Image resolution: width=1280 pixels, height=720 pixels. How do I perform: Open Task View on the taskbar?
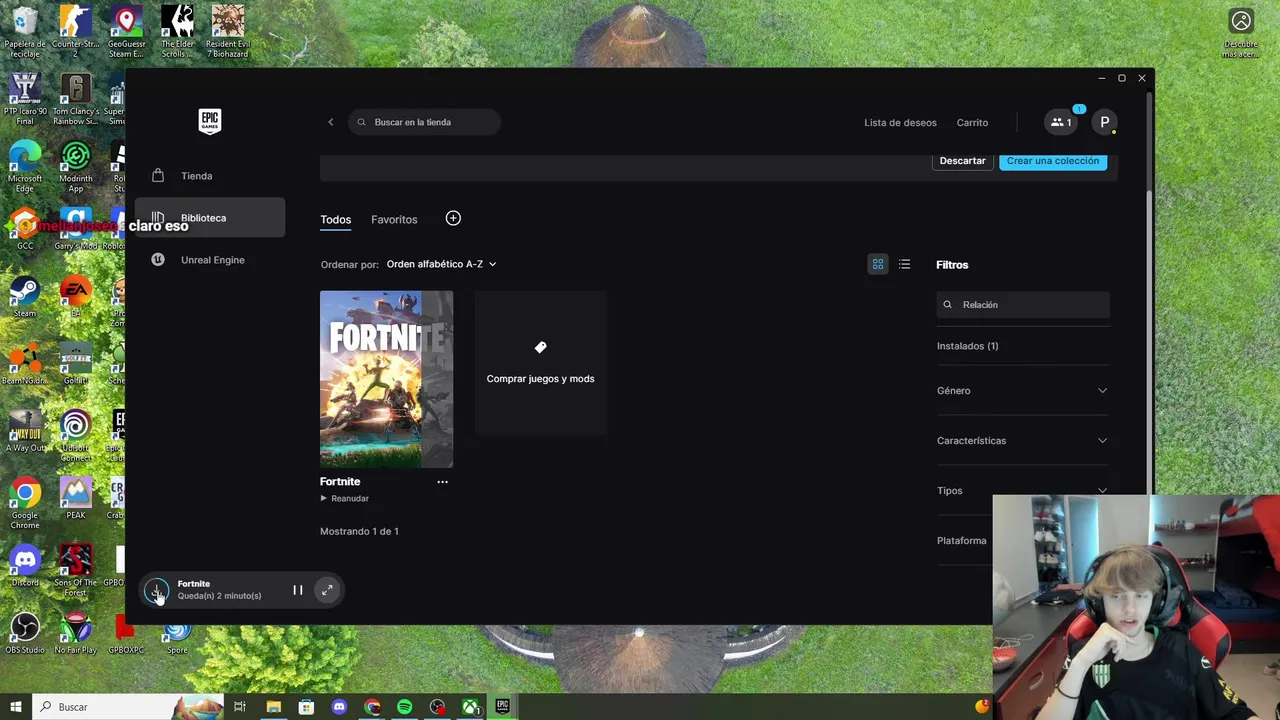coord(240,707)
